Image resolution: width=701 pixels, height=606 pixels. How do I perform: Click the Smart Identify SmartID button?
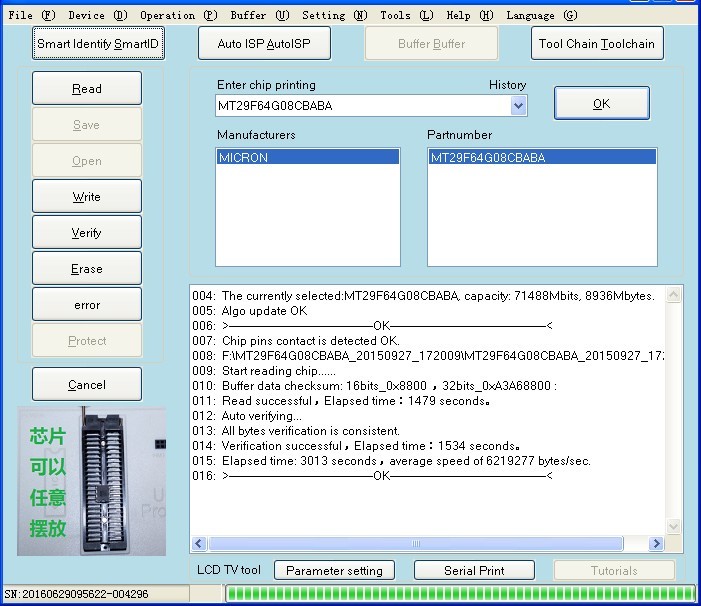97,44
